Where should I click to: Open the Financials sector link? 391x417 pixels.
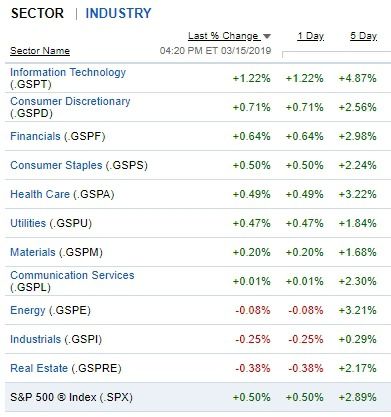[x=35, y=136]
